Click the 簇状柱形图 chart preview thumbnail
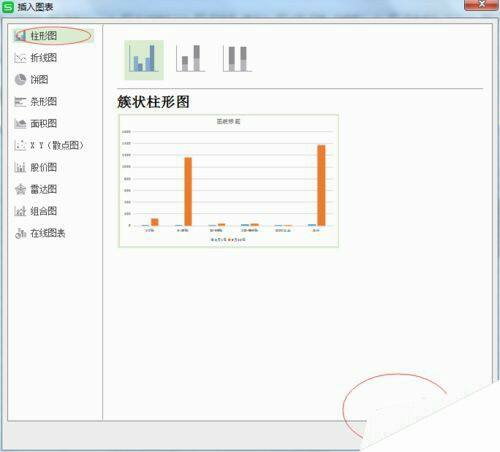 (x=229, y=181)
